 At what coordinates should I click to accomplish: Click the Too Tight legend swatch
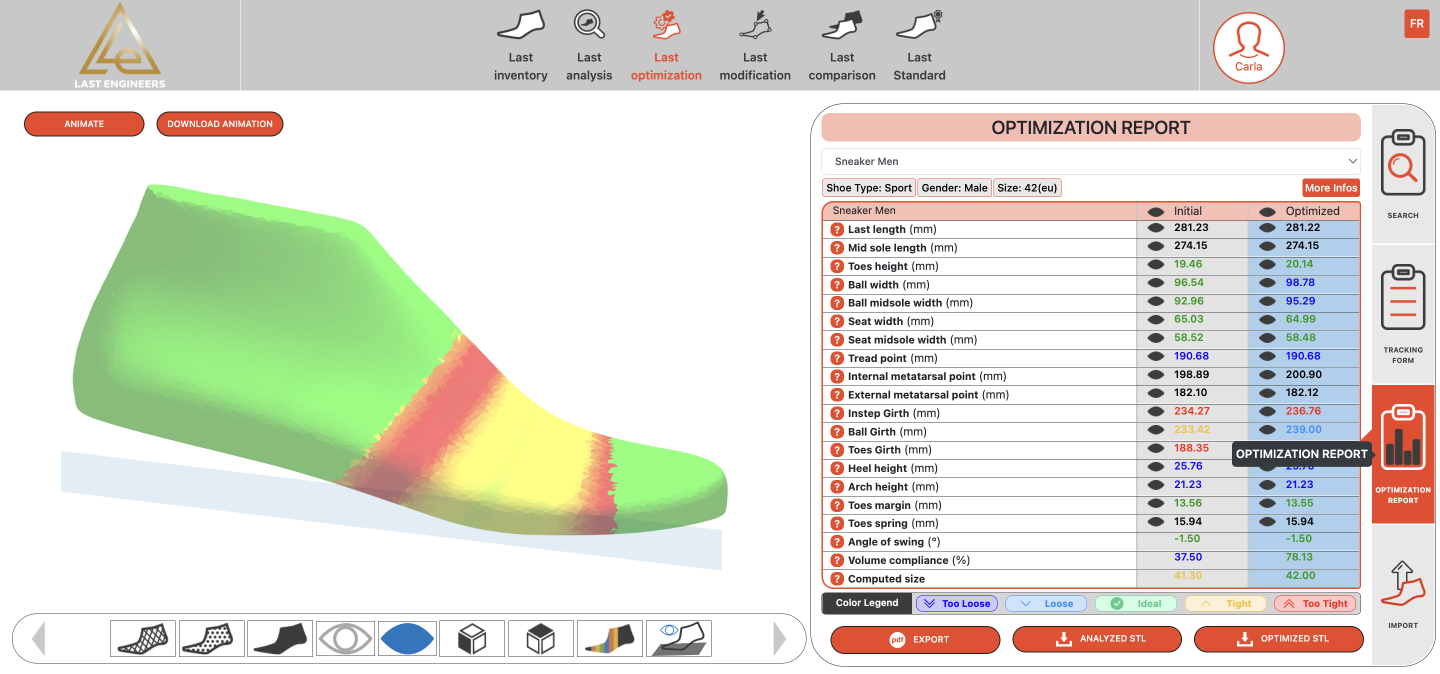click(x=1314, y=604)
